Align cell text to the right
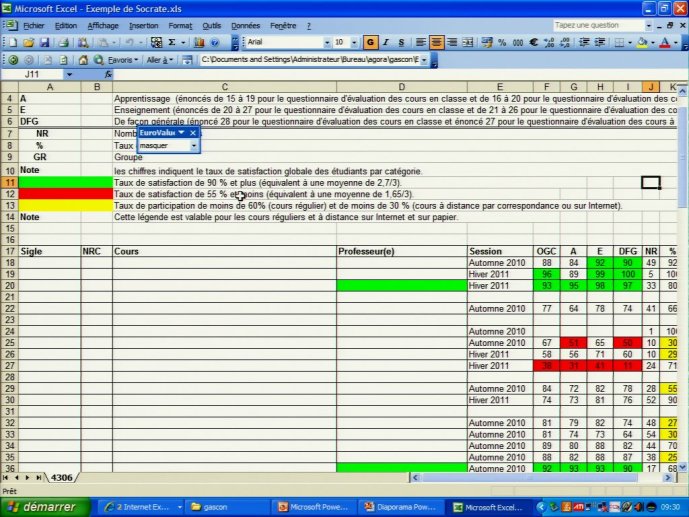 pos(452,43)
